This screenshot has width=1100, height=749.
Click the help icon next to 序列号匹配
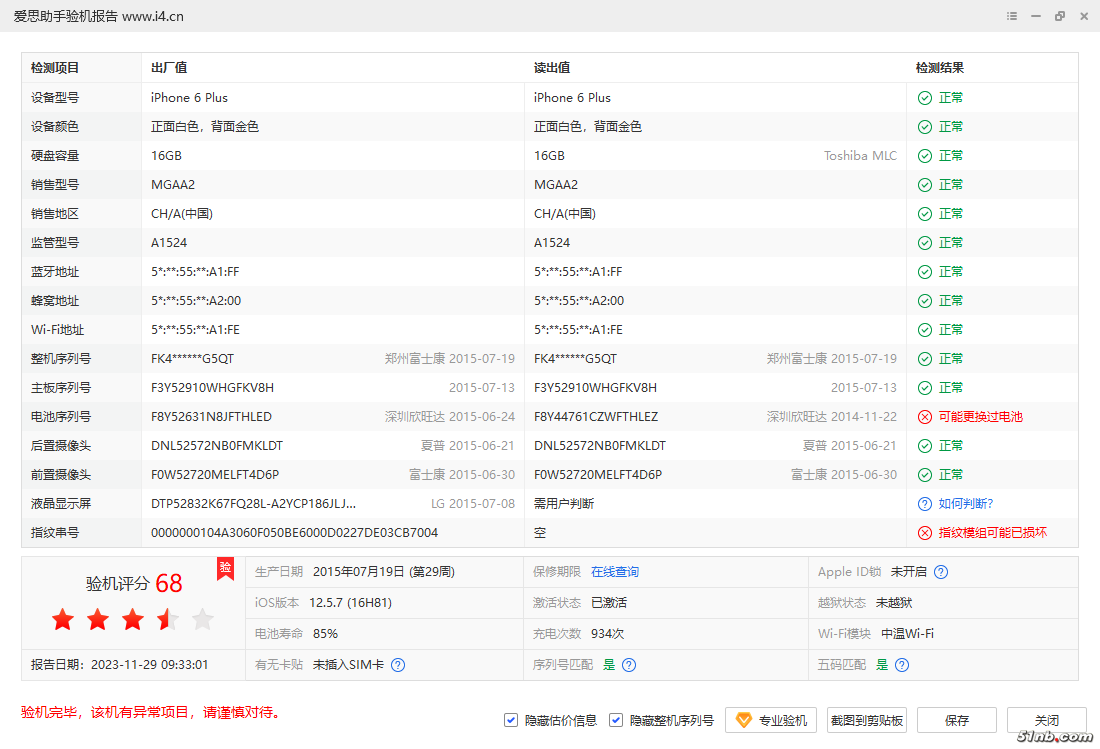point(629,665)
